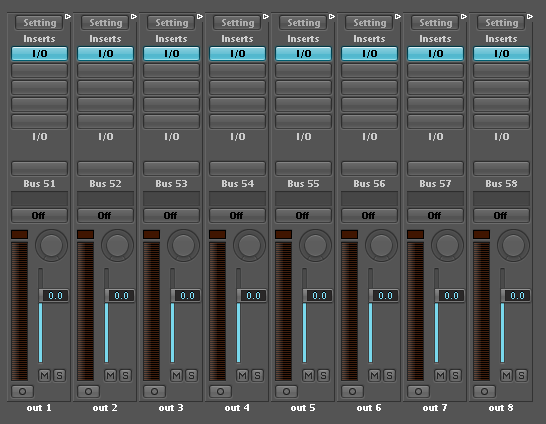Click the volume fader handle on out 2
The width and height of the screenshot is (546, 424).
click(x=119, y=296)
